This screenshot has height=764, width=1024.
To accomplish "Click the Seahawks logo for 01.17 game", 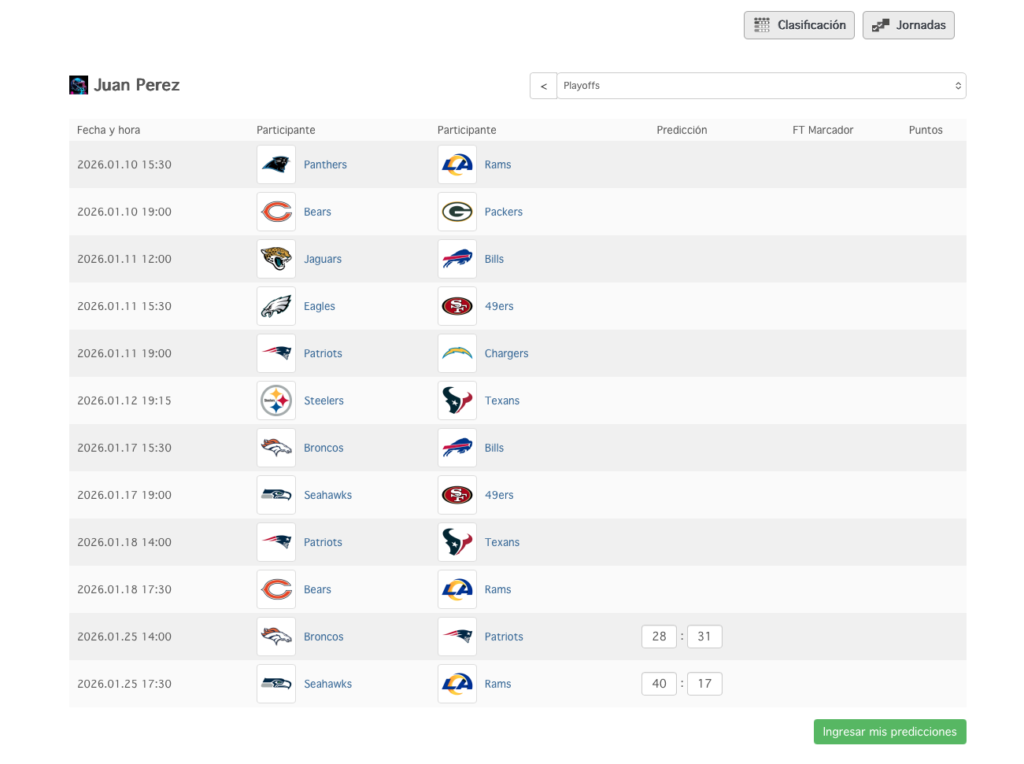I will click(x=276, y=495).
